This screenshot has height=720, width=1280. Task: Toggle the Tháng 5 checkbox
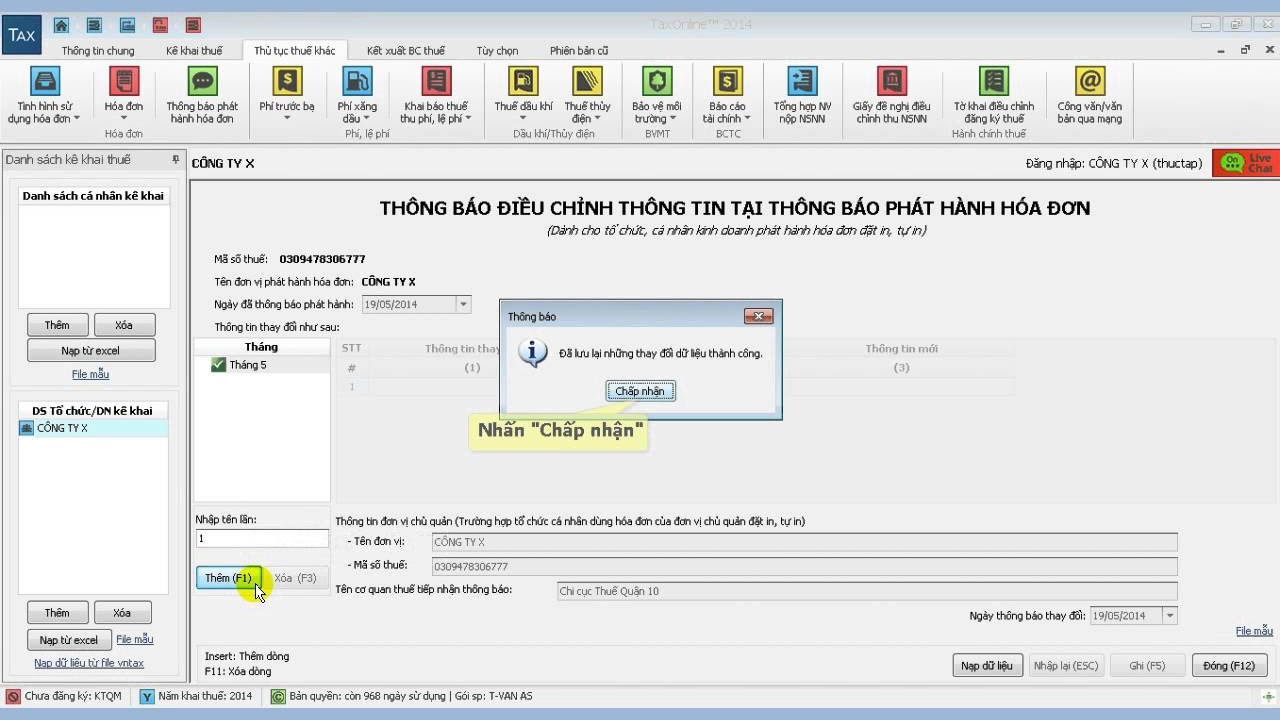(x=219, y=365)
